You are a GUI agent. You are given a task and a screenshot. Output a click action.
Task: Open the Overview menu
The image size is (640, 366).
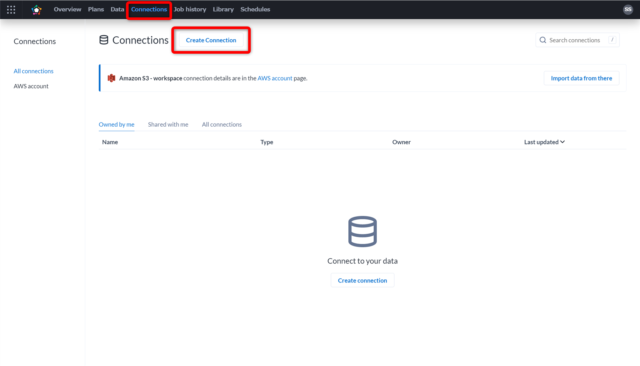[67, 9]
